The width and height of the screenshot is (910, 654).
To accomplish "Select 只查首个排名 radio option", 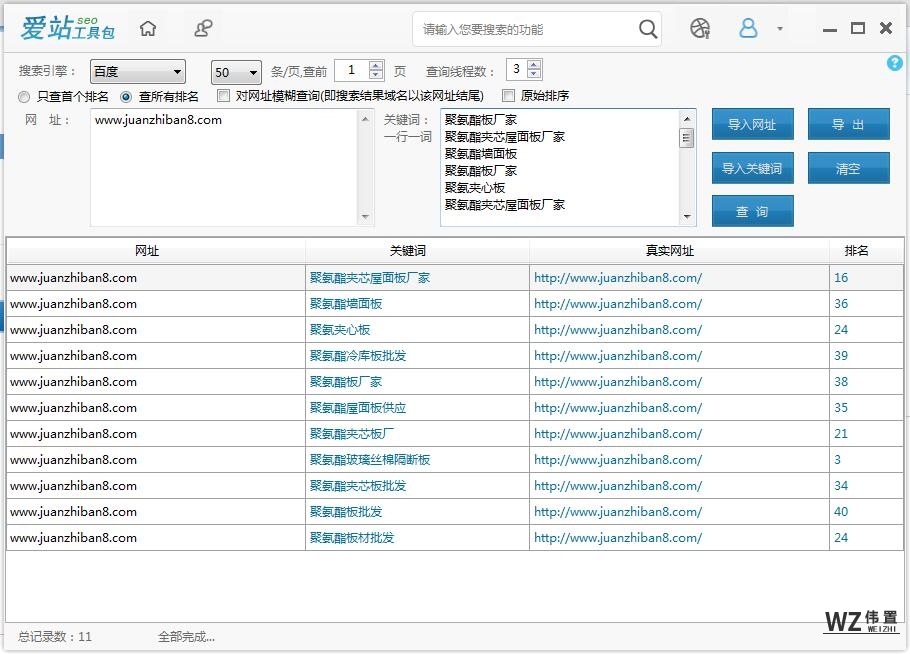I will 25,97.
